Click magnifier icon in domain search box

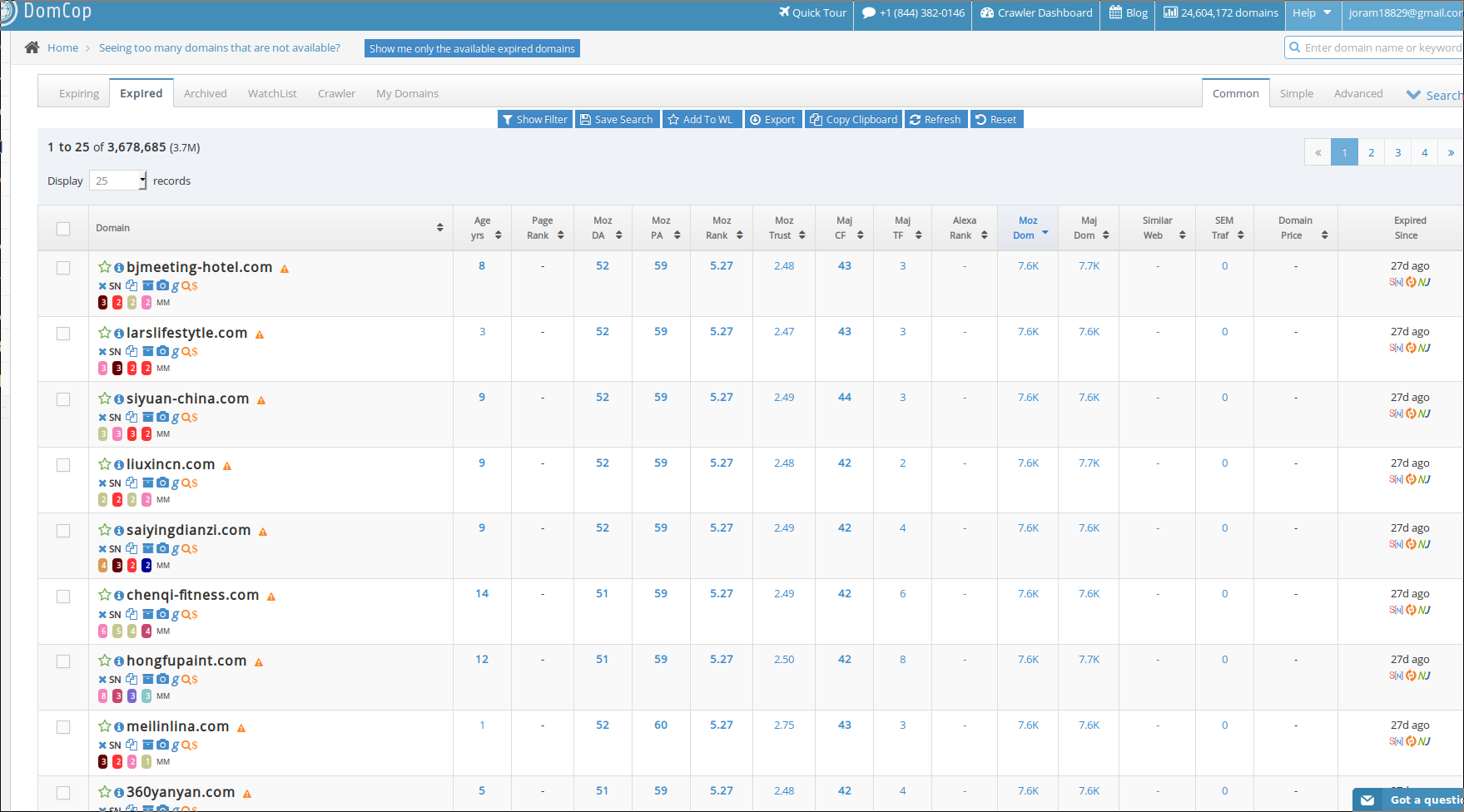click(x=1295, y=47)
